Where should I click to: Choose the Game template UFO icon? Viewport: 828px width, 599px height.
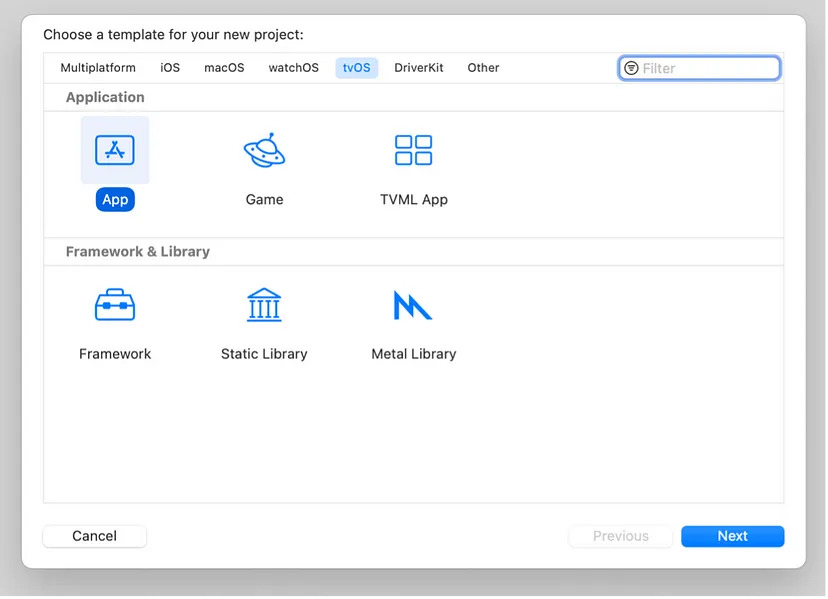(x=264, y=151)
